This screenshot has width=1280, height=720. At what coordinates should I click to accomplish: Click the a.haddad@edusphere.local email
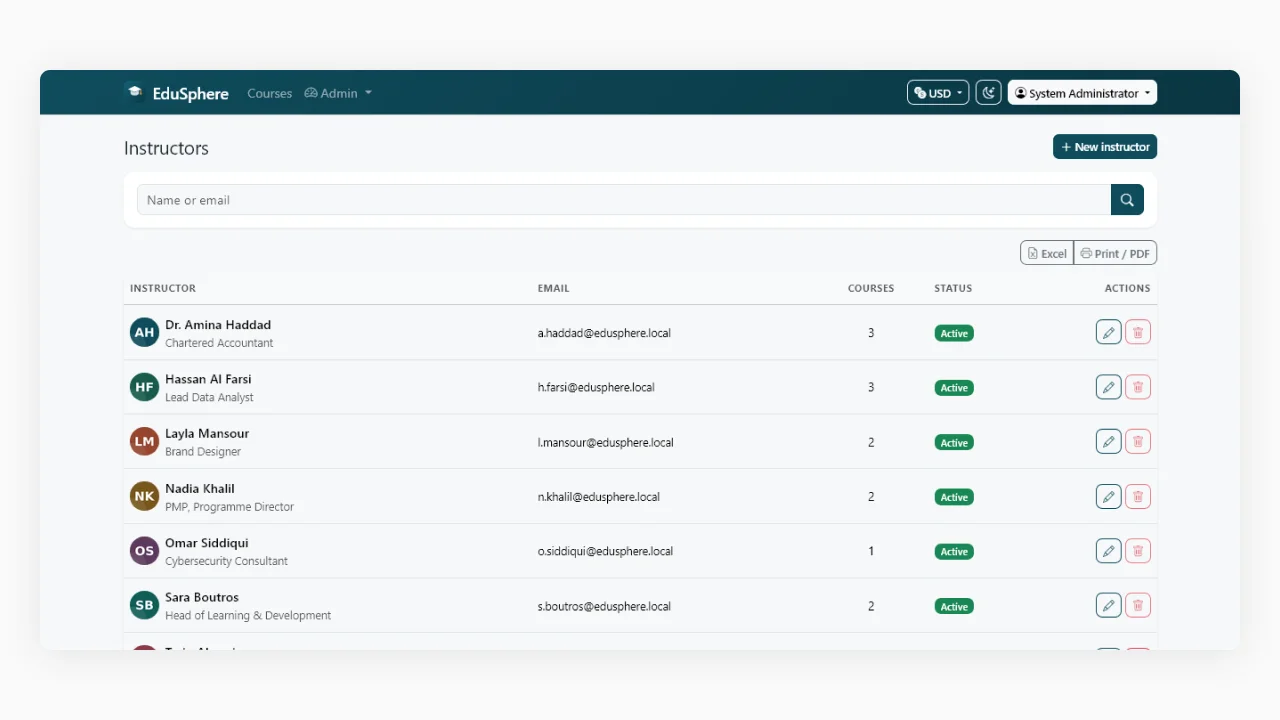tap(604, 333)
